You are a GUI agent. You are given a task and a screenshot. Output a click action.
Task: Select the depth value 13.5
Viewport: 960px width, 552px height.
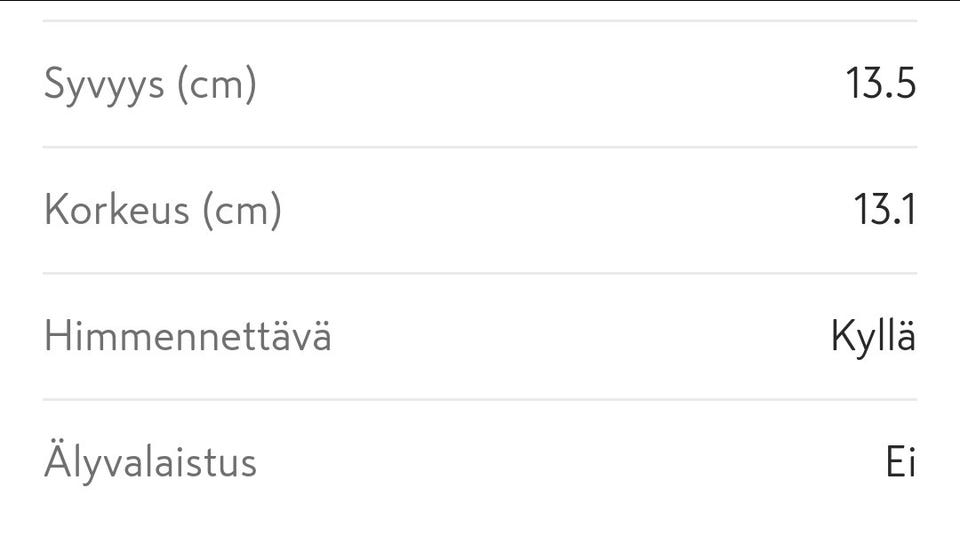pyautogui.click(x=880, y=85)
